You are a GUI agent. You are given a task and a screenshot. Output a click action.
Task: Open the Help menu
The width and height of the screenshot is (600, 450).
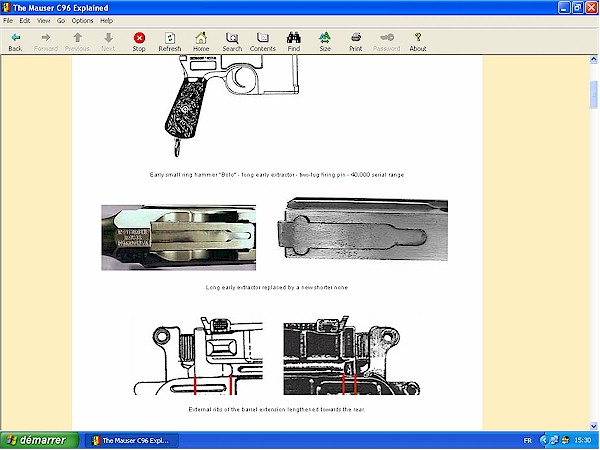click(106, 21)
